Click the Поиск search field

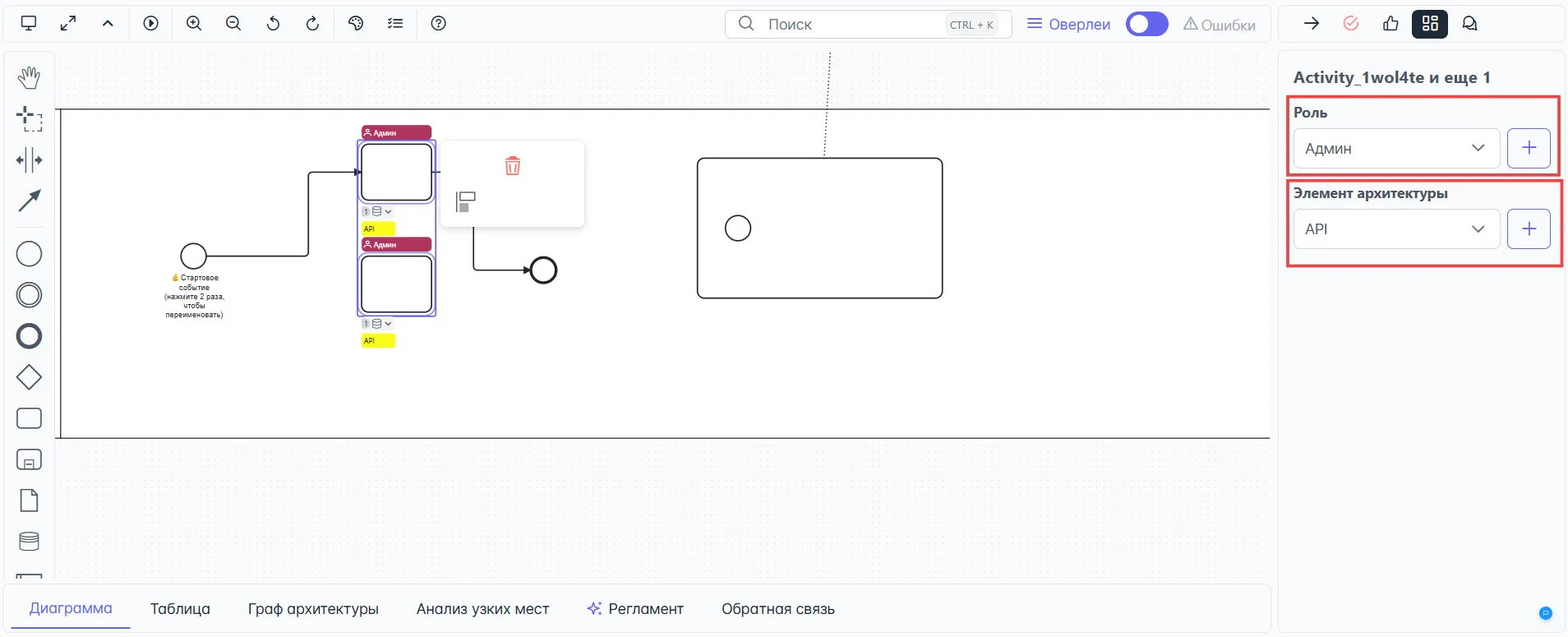click(855, 25)
